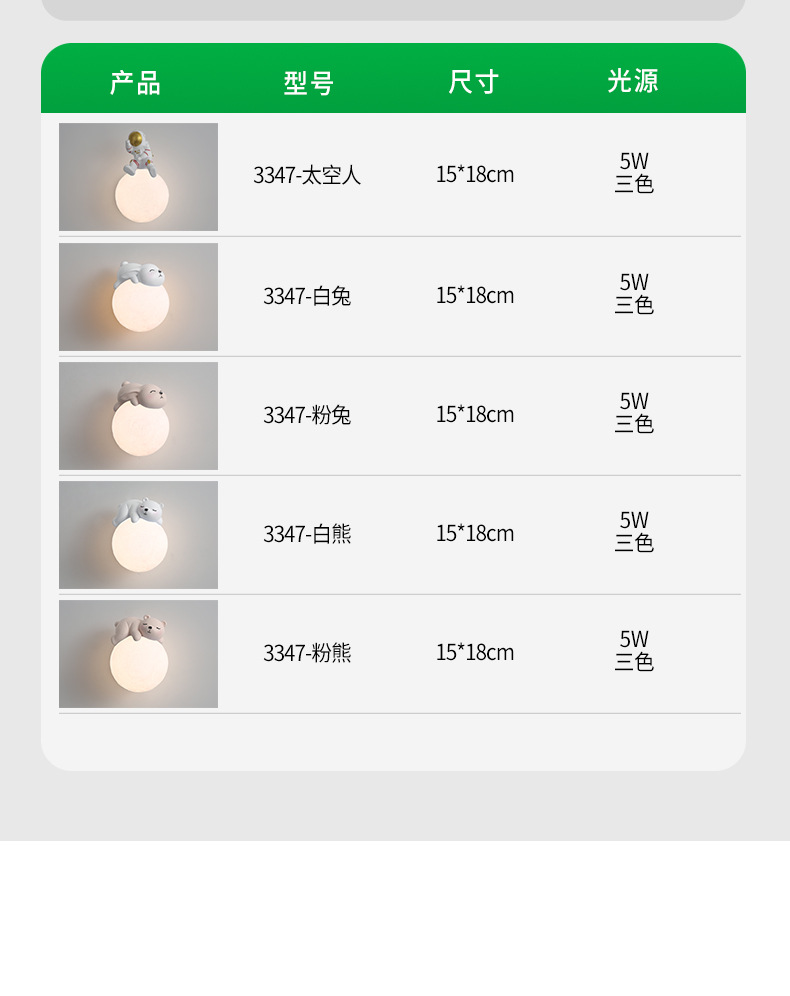Viewport: 790px width, 996px height.
Task: Click 5W 三色 light source for 太空人
Action: pos(634,173)
